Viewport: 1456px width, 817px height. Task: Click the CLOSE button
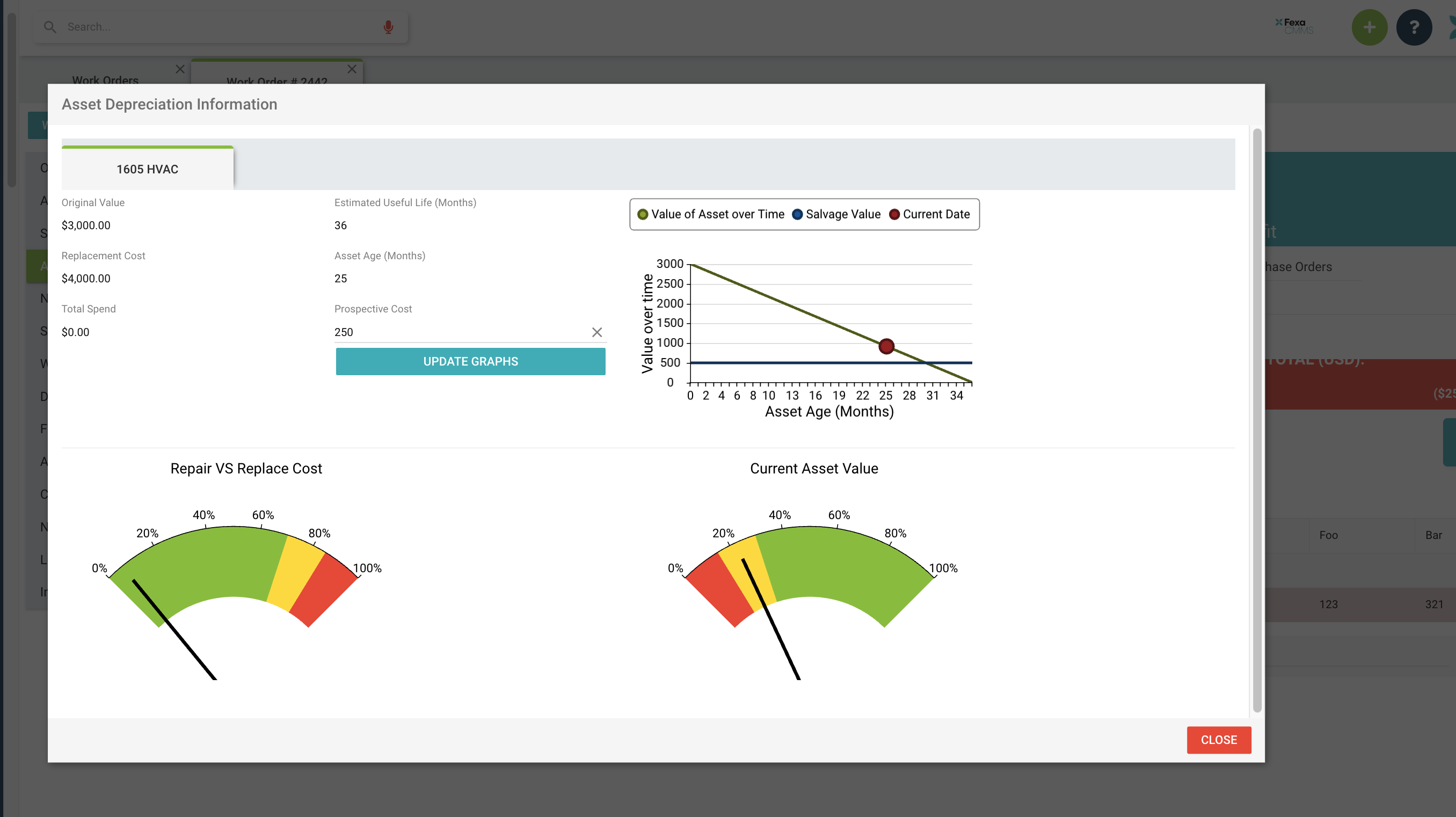[1219, 740]
